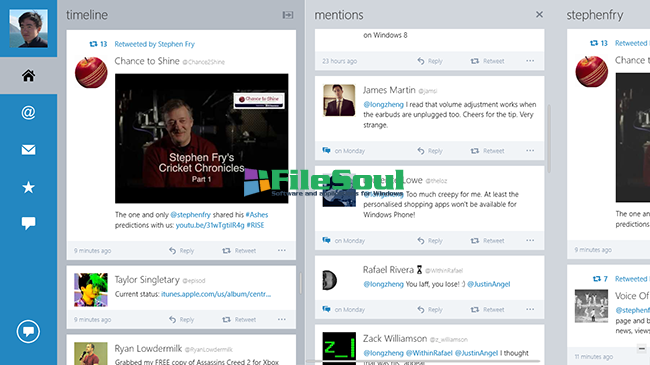Image resolution: width=650 pixels, height=365 pixels.
Task: Open James Martin's avatar
Action: click(x=339, y=100)
